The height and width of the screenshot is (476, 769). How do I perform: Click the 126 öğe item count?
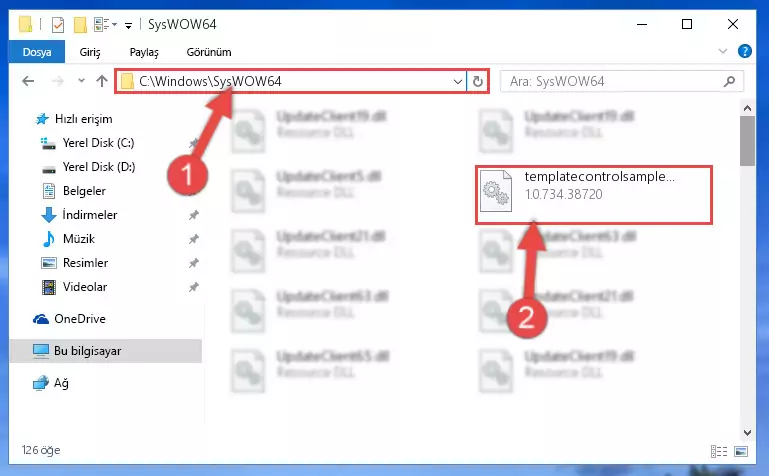pos(41,450)
